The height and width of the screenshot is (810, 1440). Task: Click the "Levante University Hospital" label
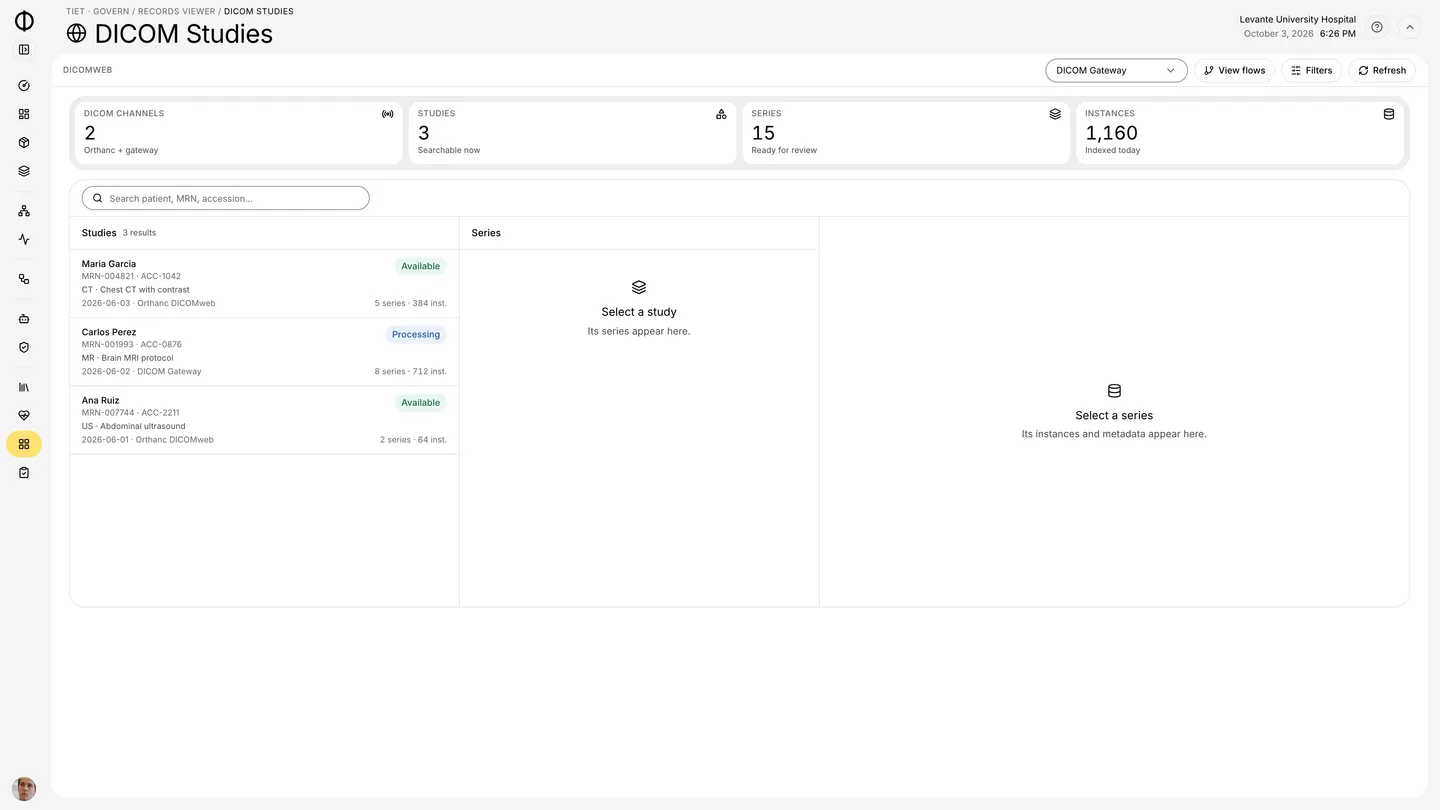(1298, 19)
